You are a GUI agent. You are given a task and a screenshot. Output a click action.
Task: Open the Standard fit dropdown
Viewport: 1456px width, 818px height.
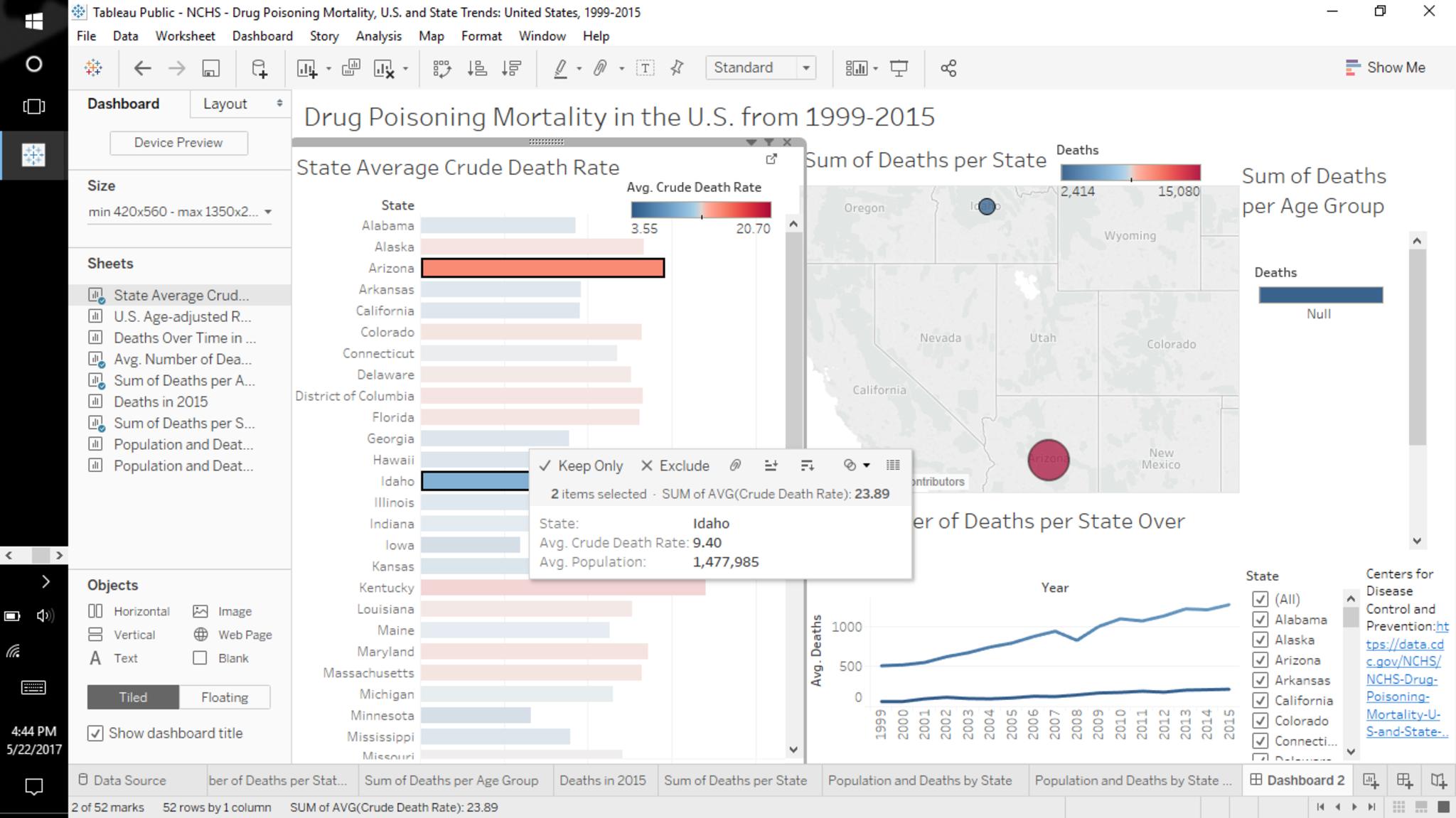(805, 68)
